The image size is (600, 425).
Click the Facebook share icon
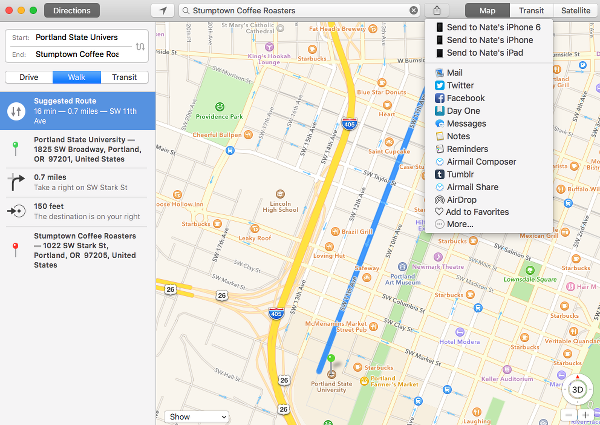coord(440,98)
